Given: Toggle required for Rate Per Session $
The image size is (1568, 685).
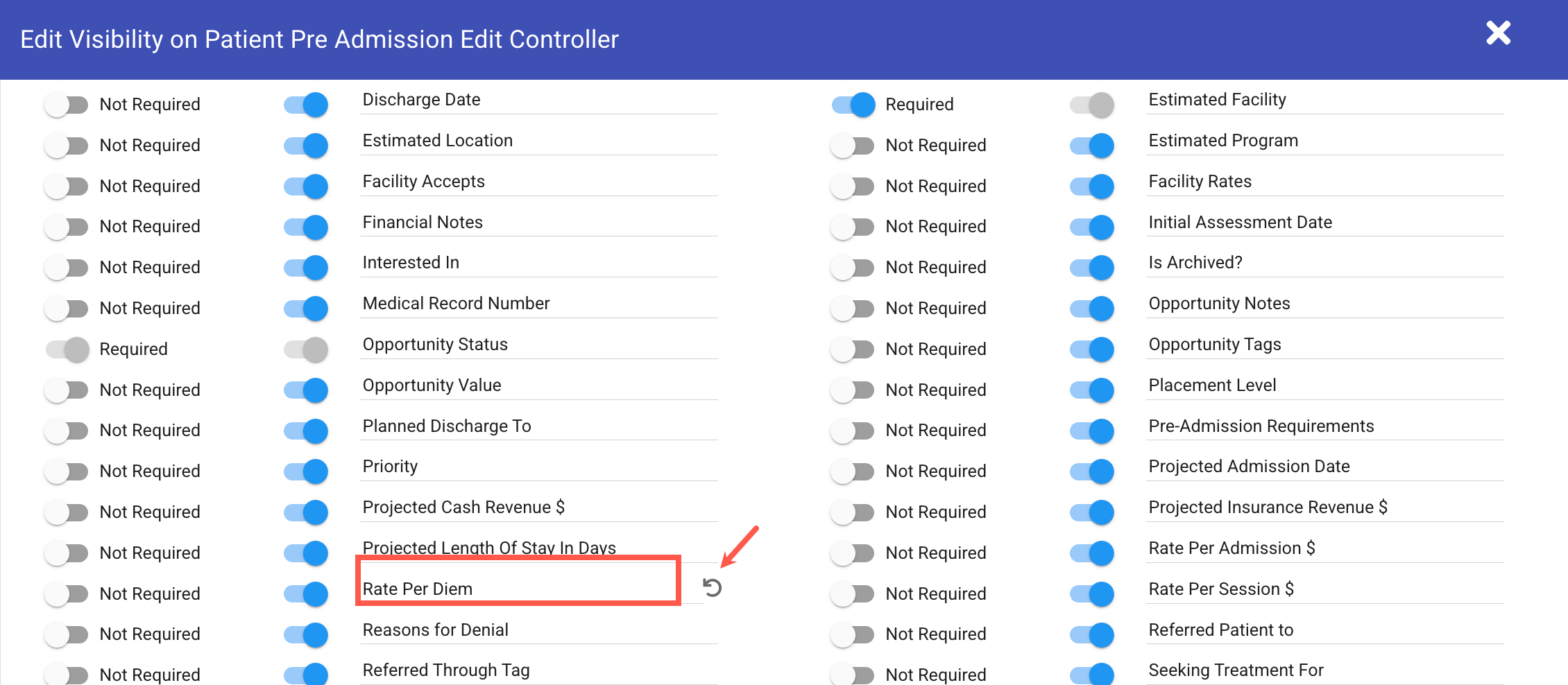Looking at the screenshot, I should point(853,594).
